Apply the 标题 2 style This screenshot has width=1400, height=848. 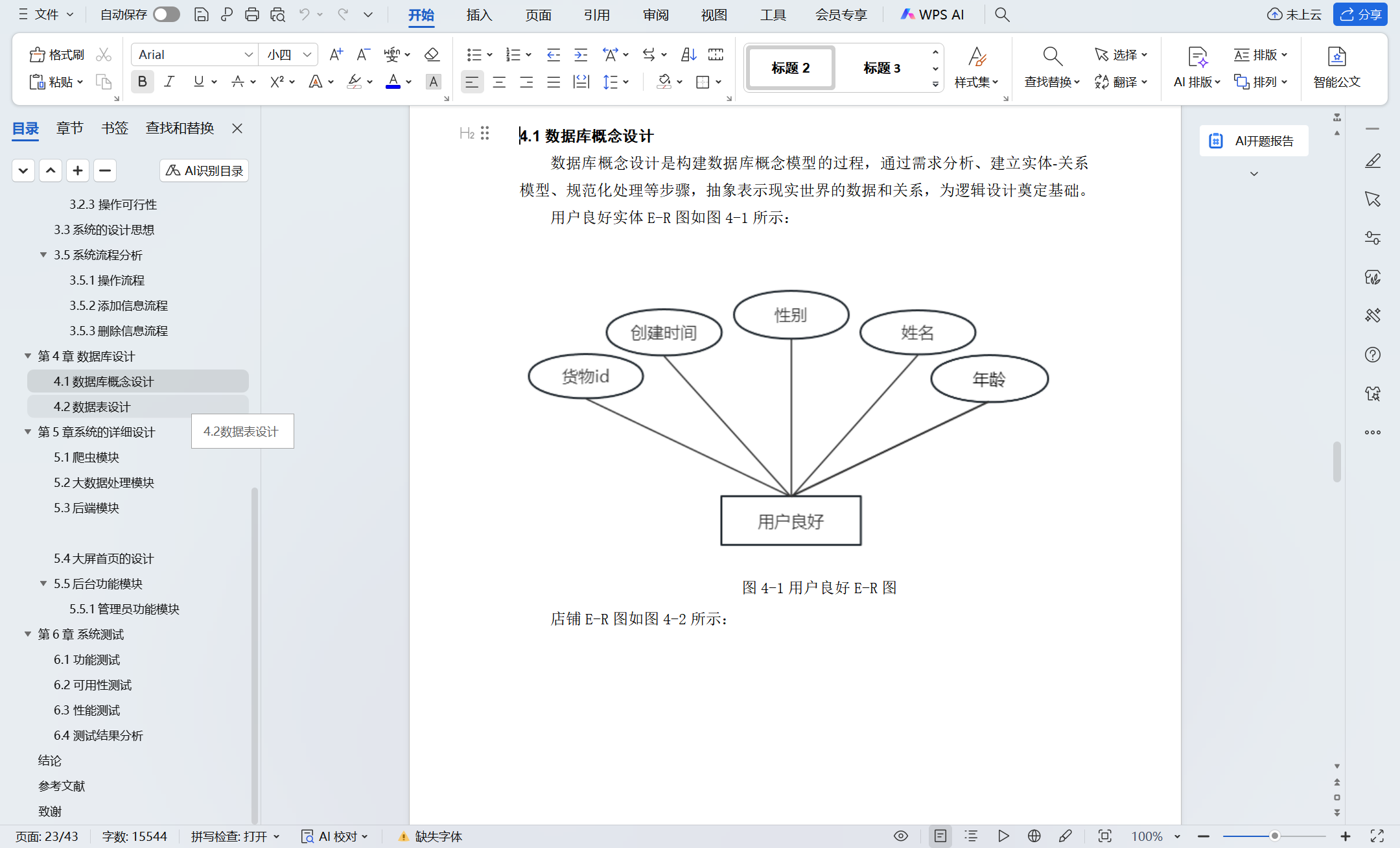pos(791,67)
